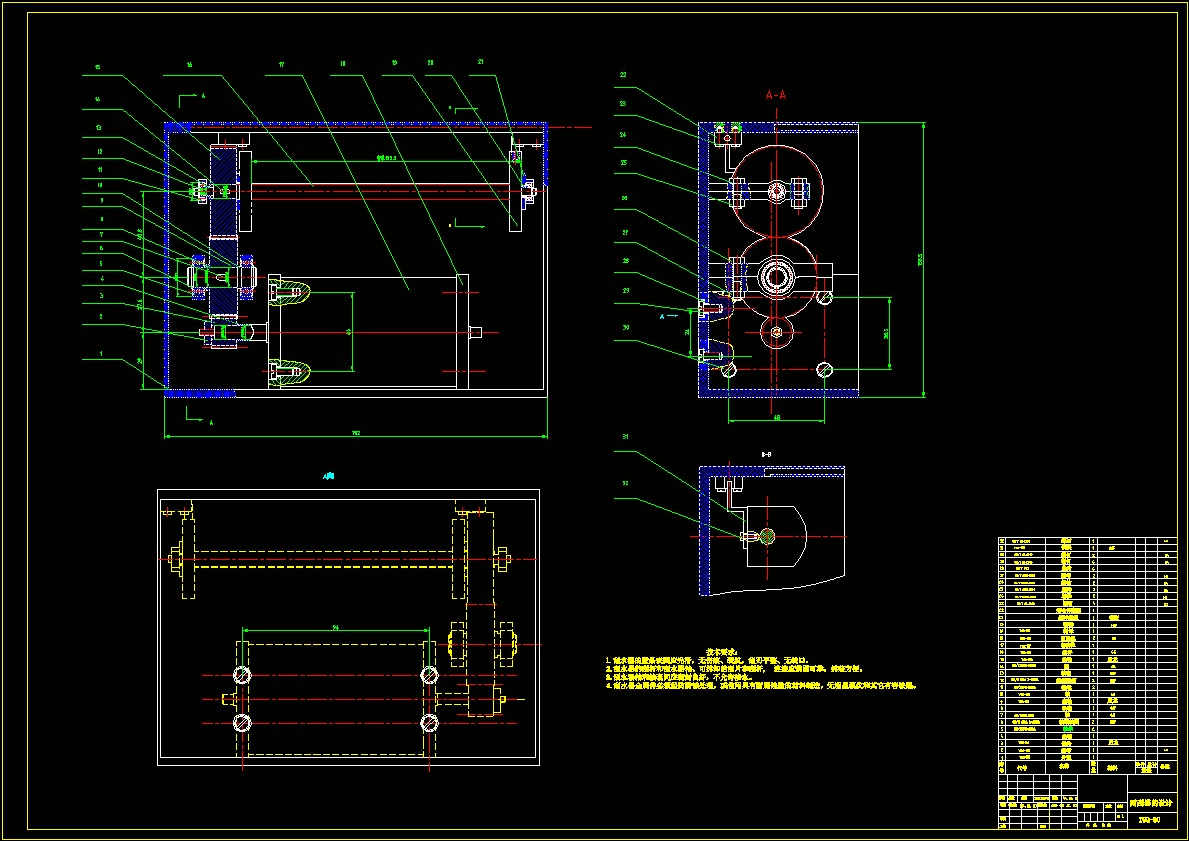Image resolution: width=1189 pixels, height=841 pixels.
Task: Select the 48 dimension in A-A view
Action: 776,418
